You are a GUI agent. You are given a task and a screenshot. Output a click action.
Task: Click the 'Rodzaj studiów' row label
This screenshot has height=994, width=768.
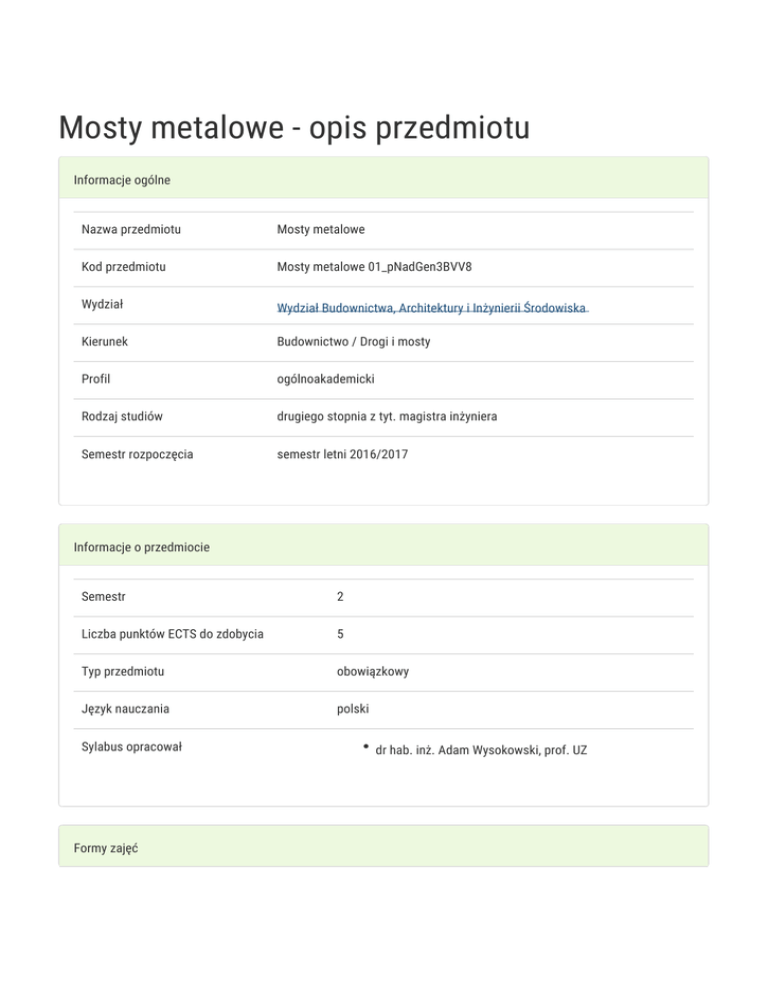coord(124,416)
